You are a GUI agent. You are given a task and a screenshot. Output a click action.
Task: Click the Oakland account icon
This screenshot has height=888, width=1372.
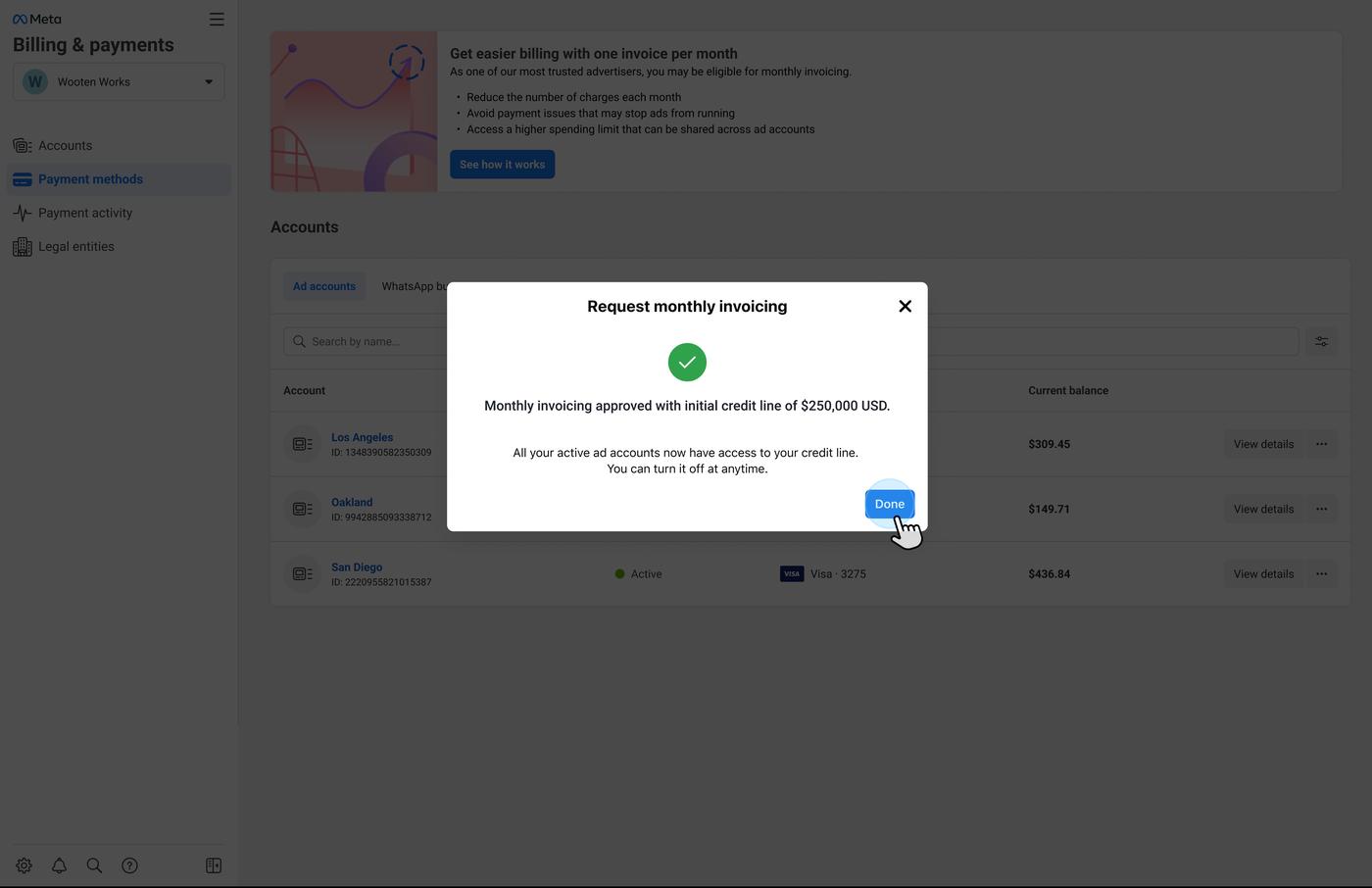pyautogui.click(x=303, y=509)
